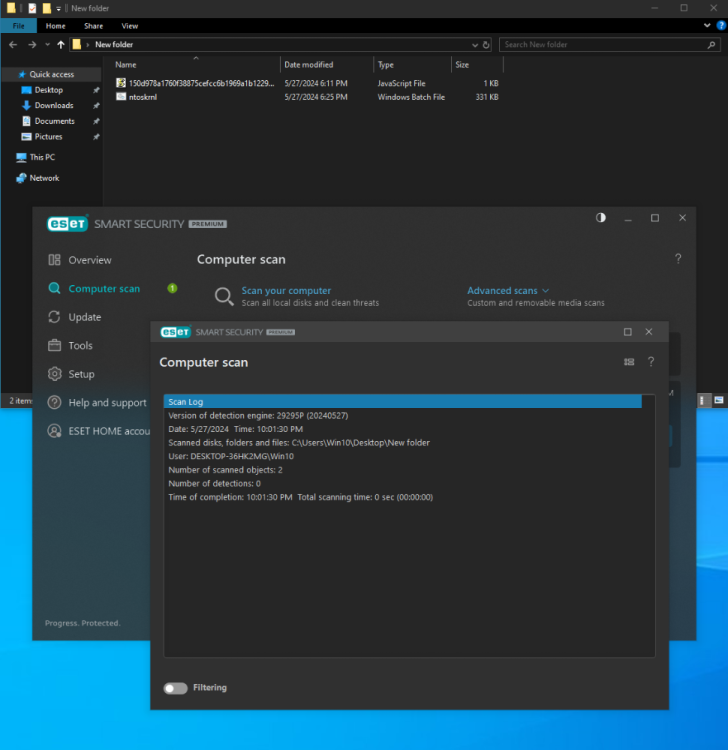Image resolution: width=728 pixels, height=750 pixels.
Task: Click the Help and support question icon
Action: [55, 402]
